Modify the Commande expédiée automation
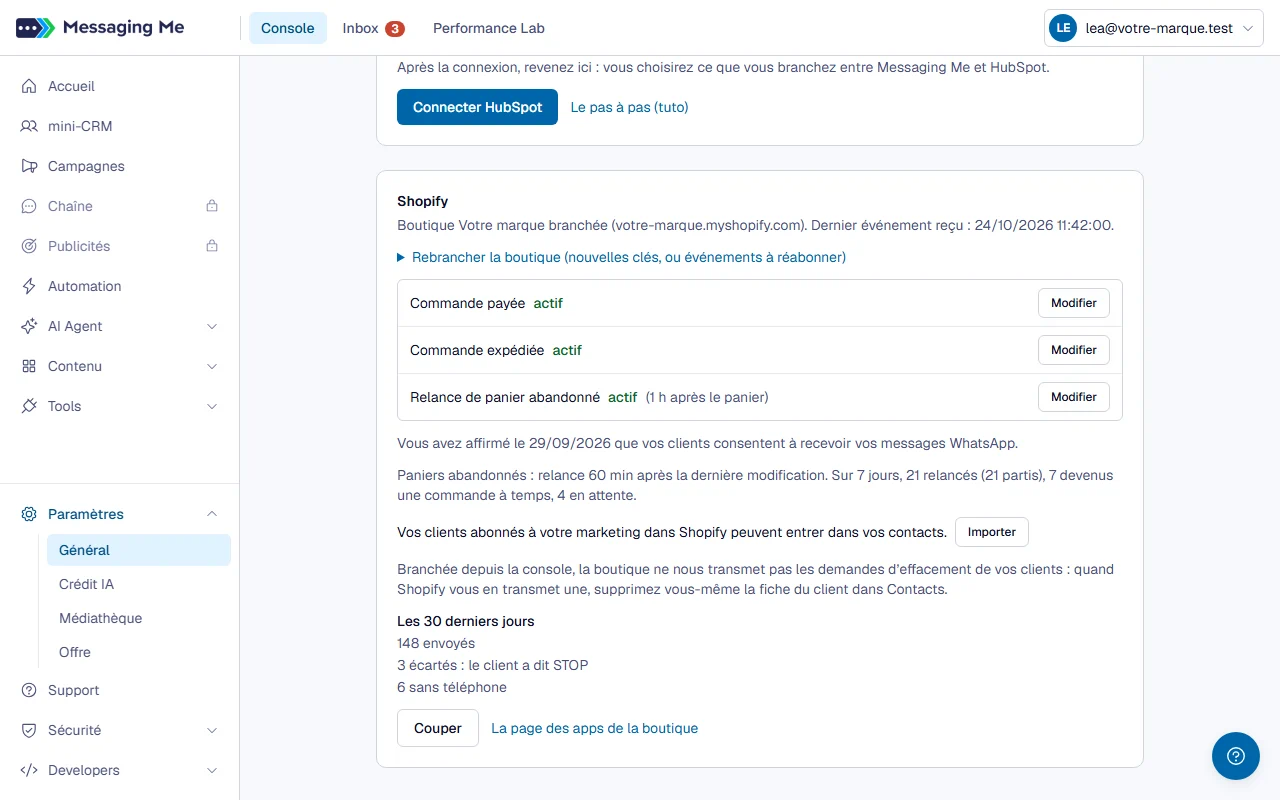The width and height of the screenshot is (1280, 800). pos(1074,350)
